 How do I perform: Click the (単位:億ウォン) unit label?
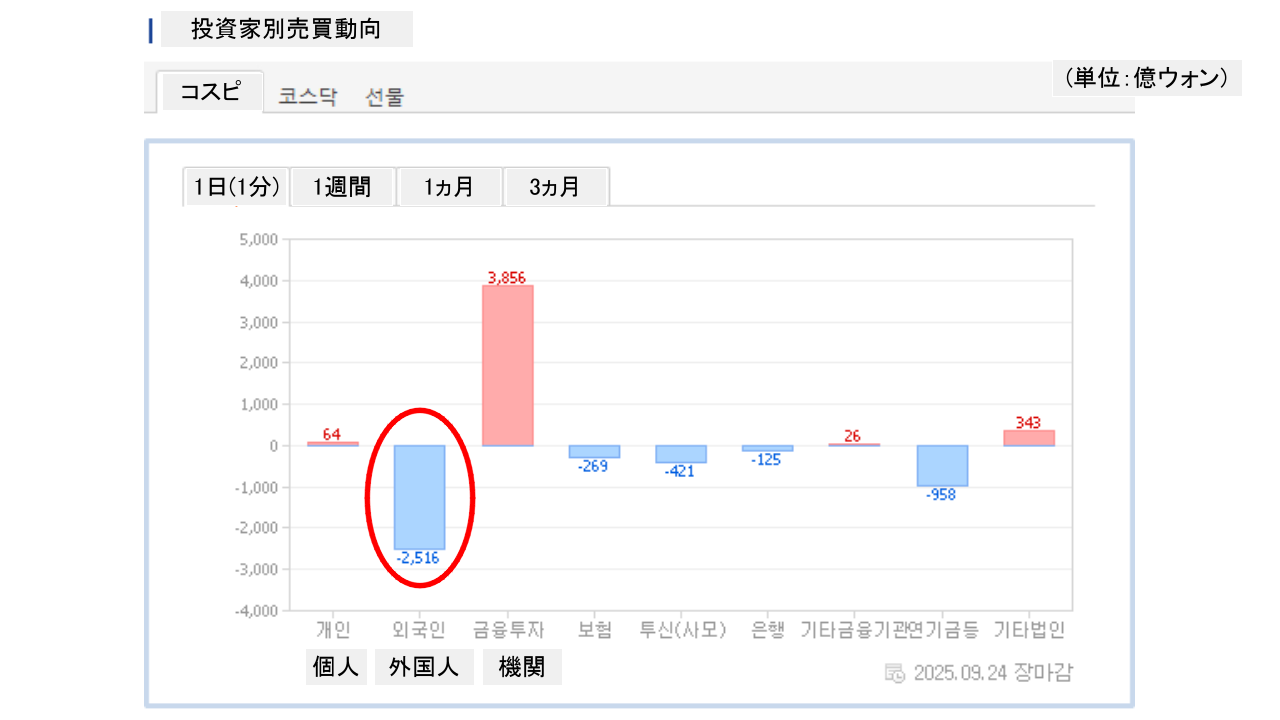coord(1146,78)
